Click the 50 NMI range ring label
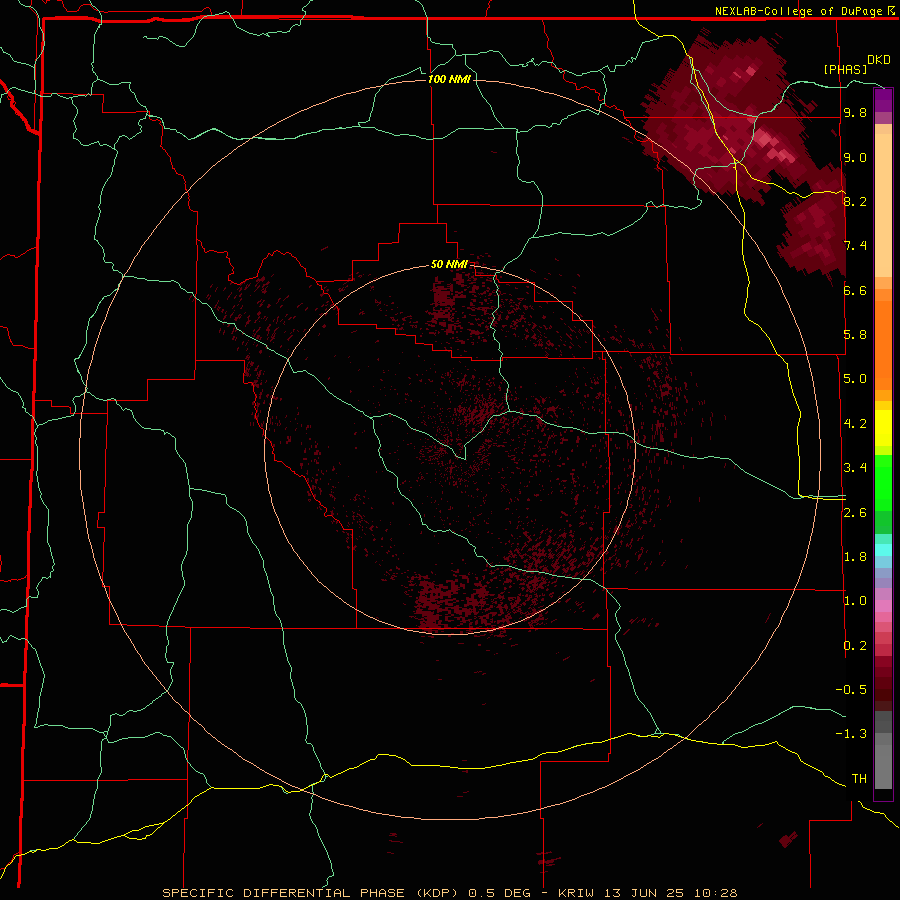The height and width of the screenshot is (900, 900). coord(449,264)
